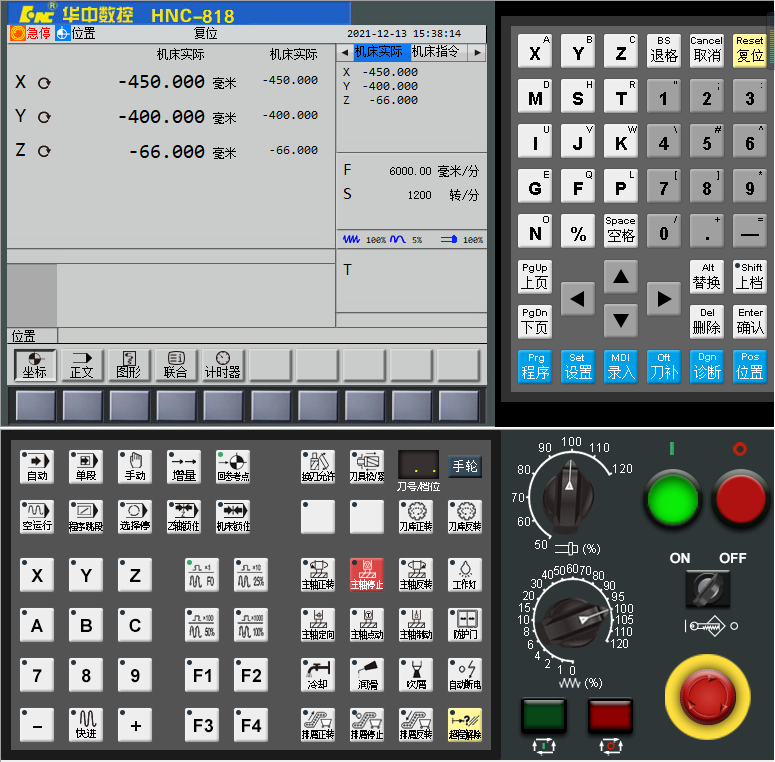
Task: Turn the ON/OFF key switch
Action: click(x=707, y=589)
